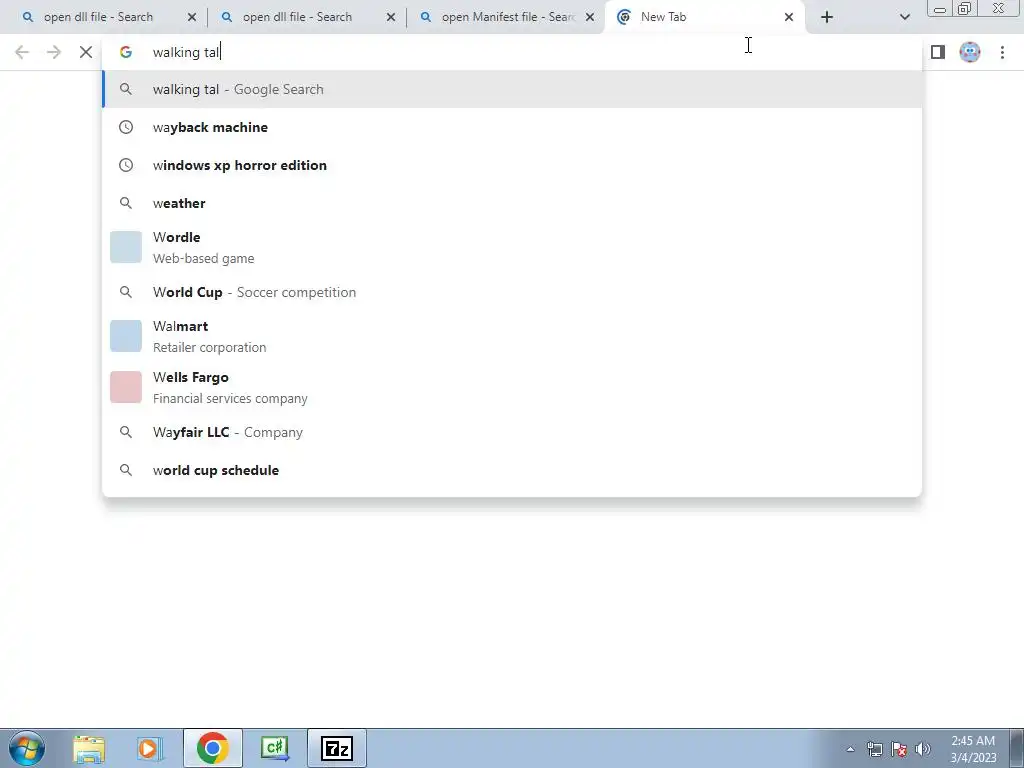Click the magnifier icon beside World Cup
This screenshot has height=768, width=1024.
pos(126,292)
